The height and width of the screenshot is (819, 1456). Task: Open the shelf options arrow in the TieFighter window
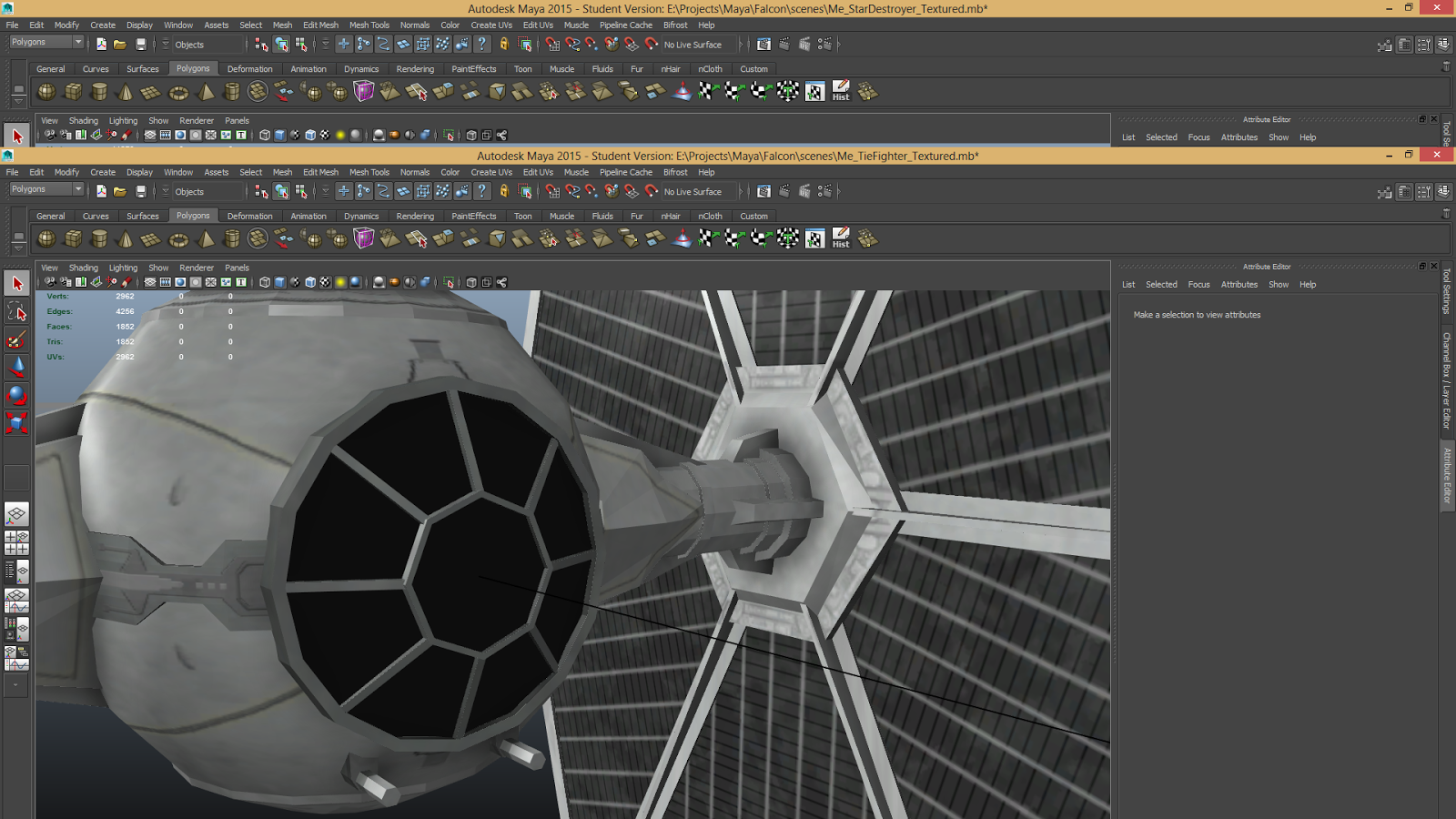coord(18,248)
